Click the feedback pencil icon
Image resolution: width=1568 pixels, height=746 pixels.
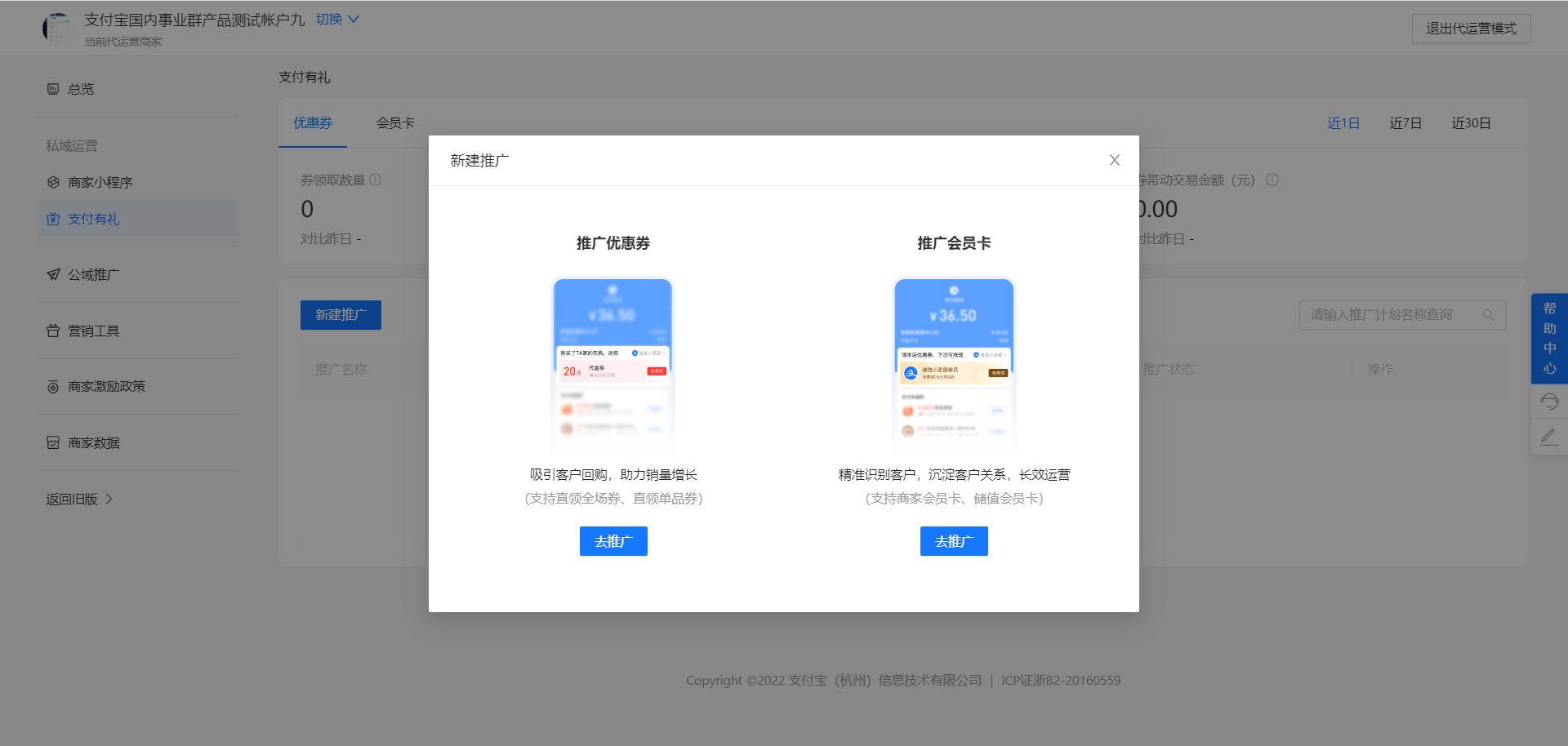[x=1549, y=437]
